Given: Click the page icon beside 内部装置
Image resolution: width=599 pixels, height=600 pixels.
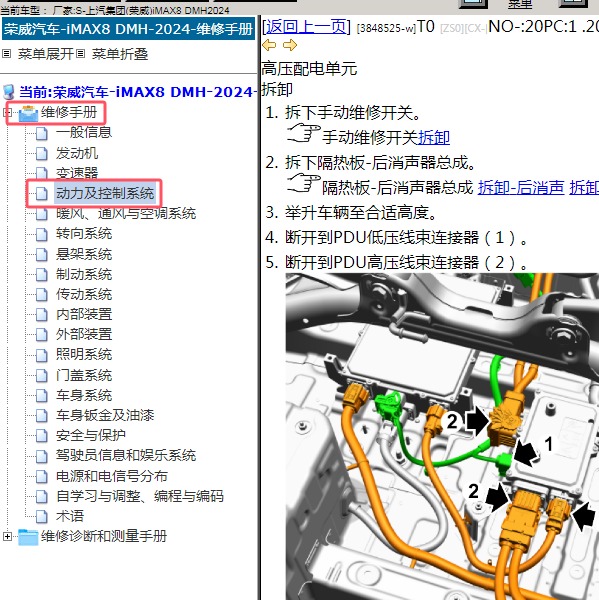Looking at the screenshot, I should pos(42,315).
